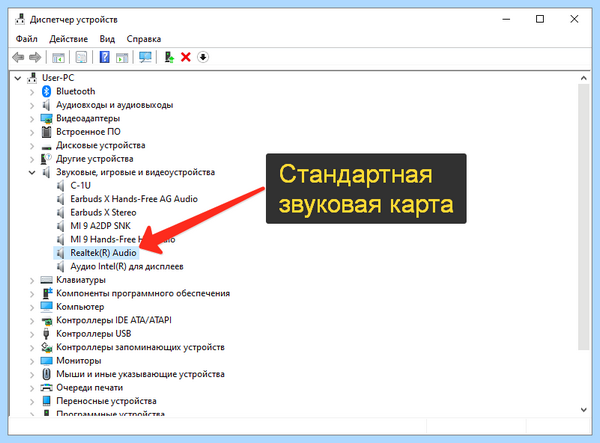Select MI 9 A2DP SNK device
Image resolution: width=600 pixels, height=443 pixels.
[100, 226]
